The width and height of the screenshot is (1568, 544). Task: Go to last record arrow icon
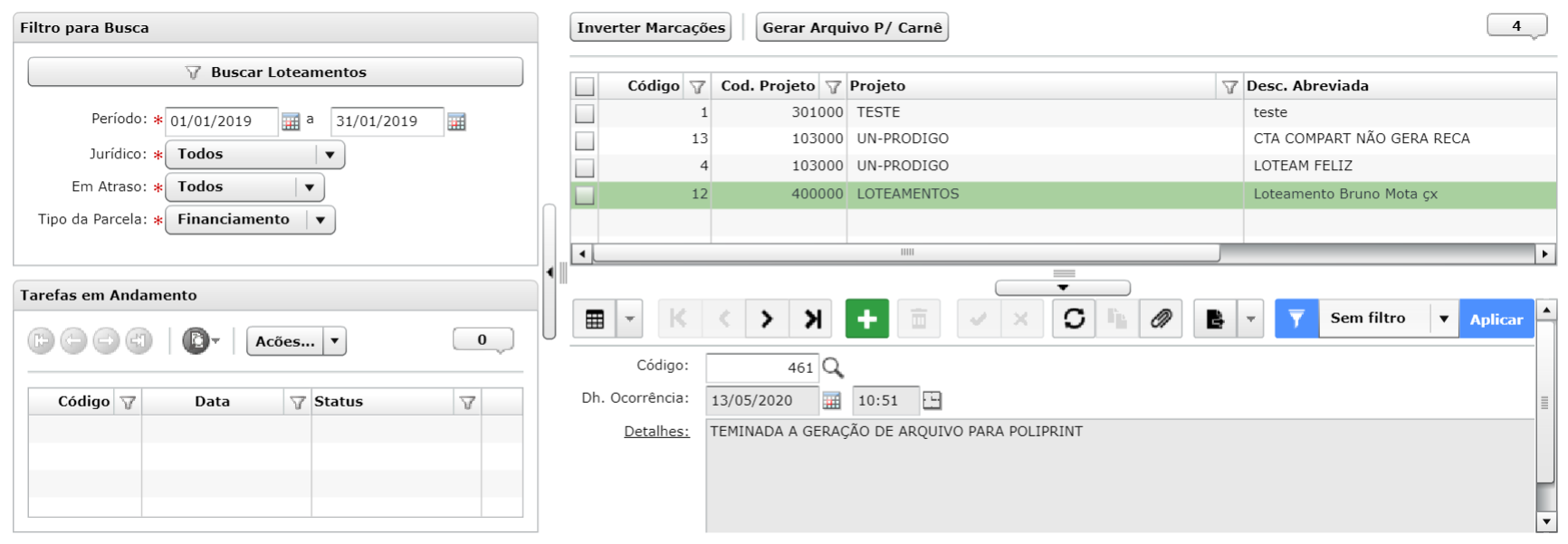click(812, 319)
